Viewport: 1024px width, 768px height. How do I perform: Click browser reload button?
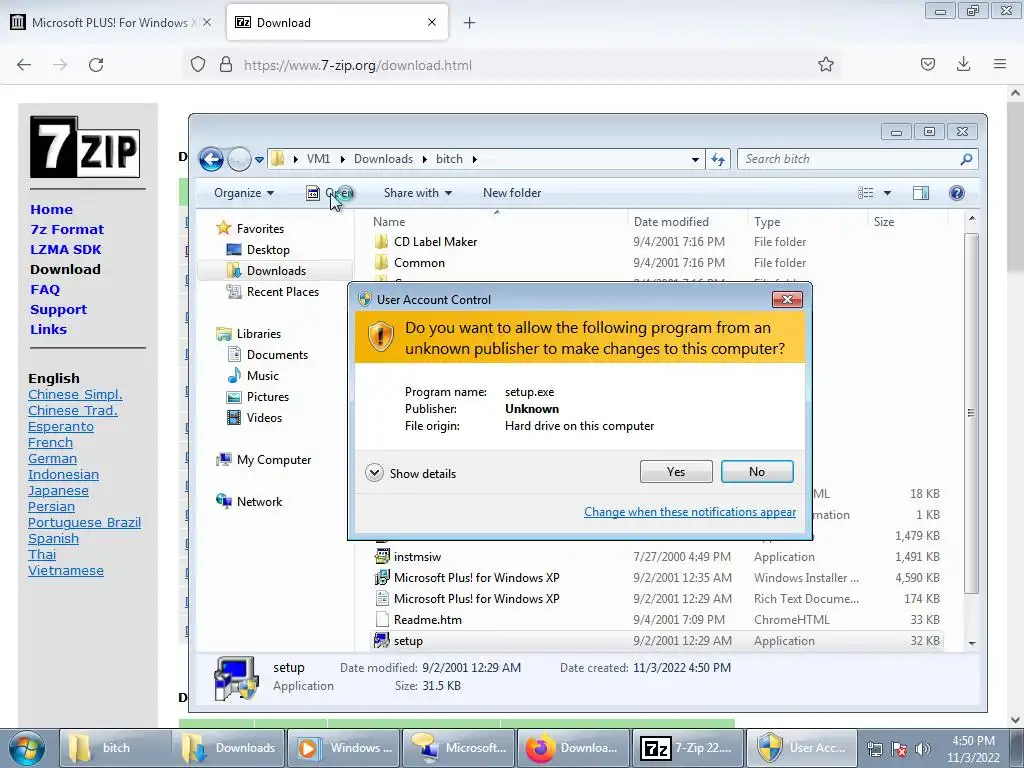pyautogui.click(x=96, y=65)
